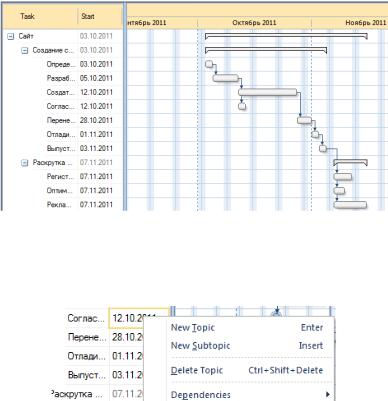The height and width of the screenshot is (401, 388).
Task: Collapse the Создание с... task group
Action: tap(25, 51)
